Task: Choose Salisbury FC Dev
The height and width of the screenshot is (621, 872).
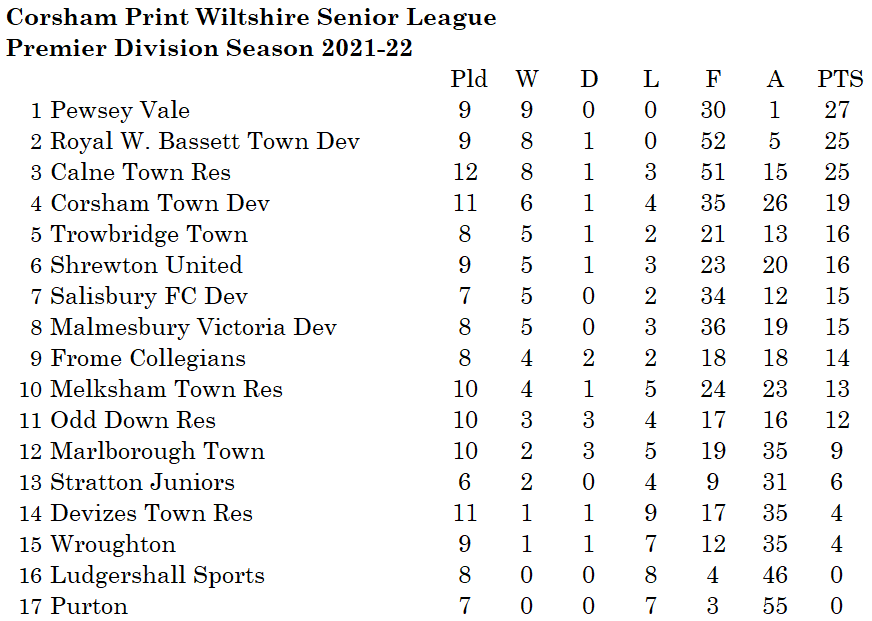Action: pyautogui.click(x=149, y=296)
